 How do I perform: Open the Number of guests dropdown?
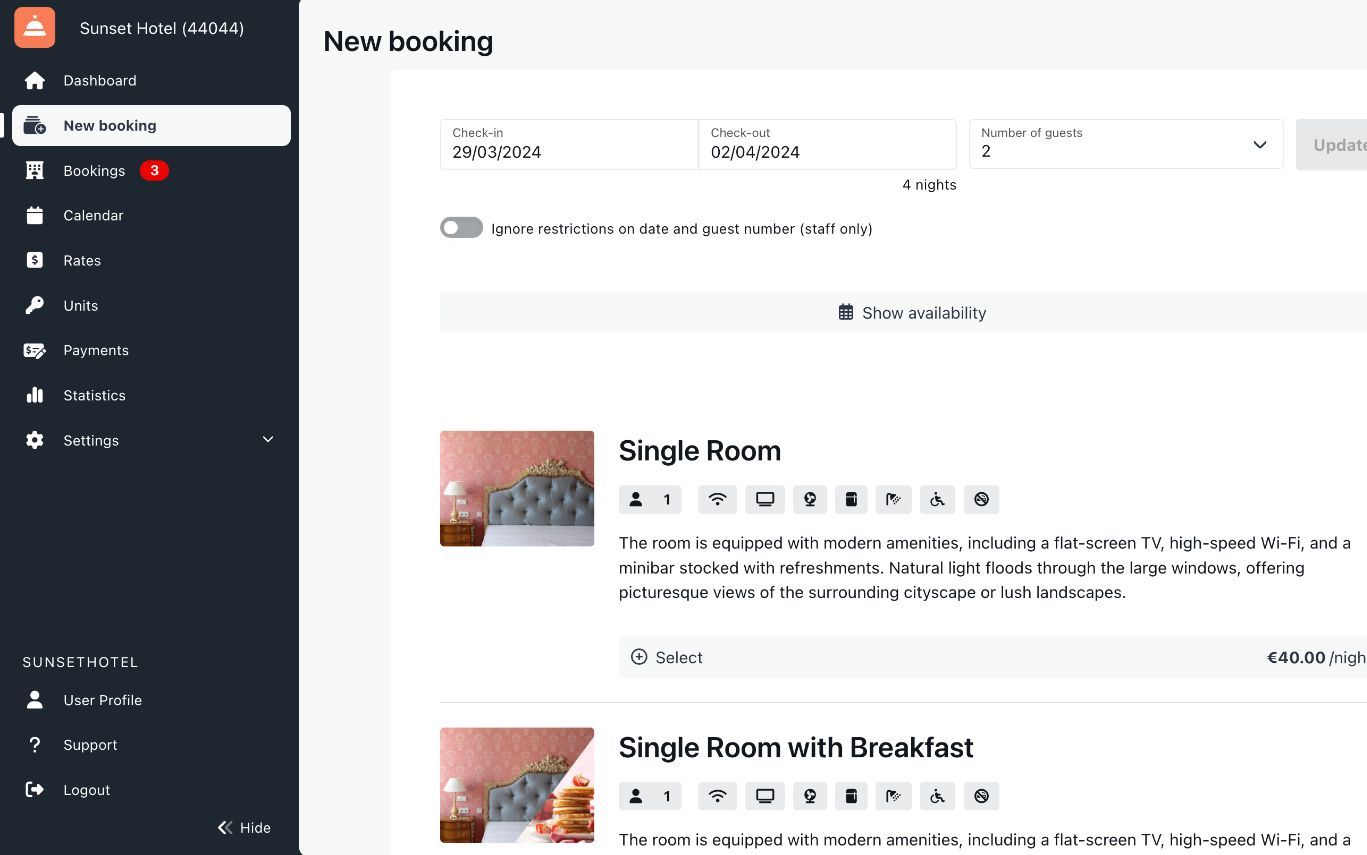1125,145
